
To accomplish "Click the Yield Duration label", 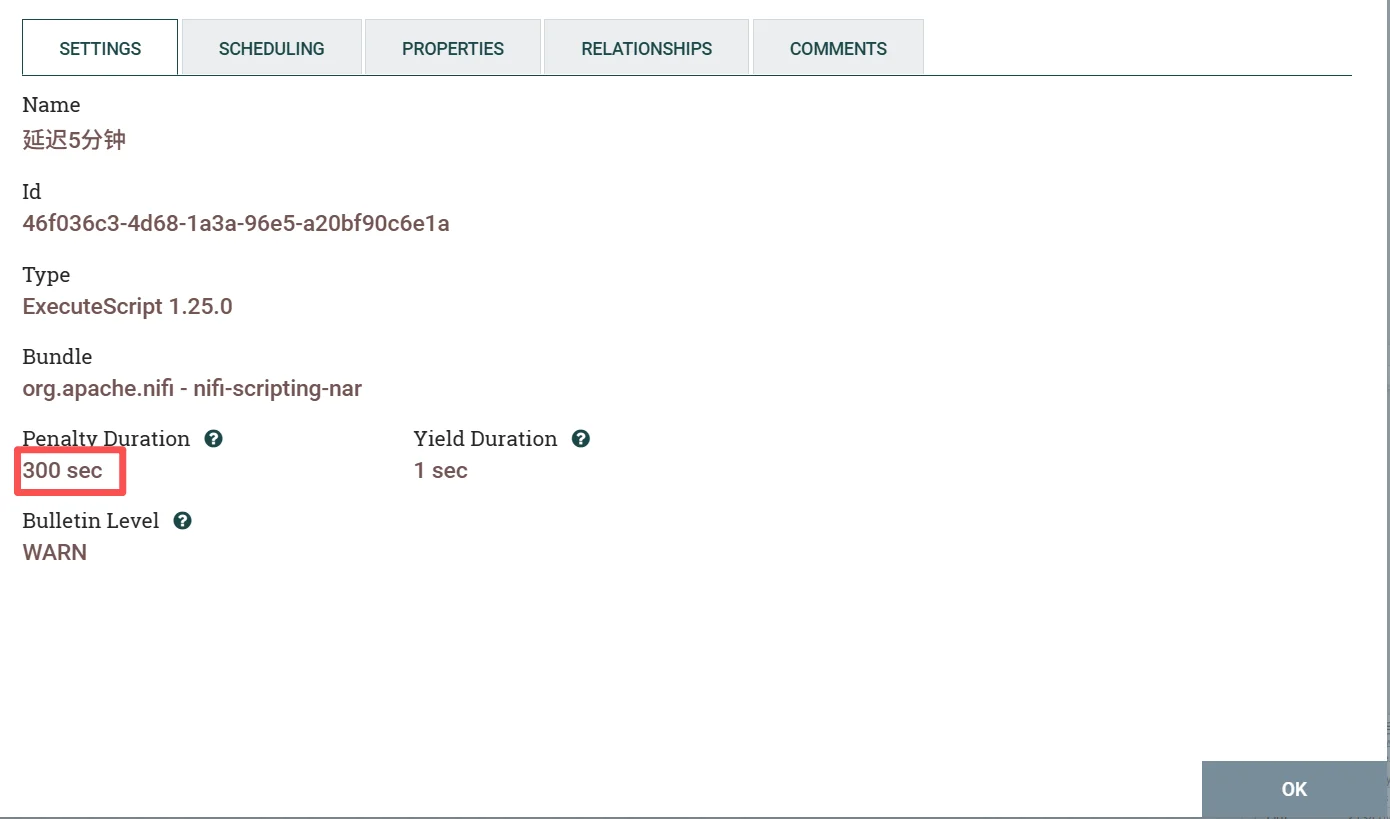I will (x=485, y=439).
